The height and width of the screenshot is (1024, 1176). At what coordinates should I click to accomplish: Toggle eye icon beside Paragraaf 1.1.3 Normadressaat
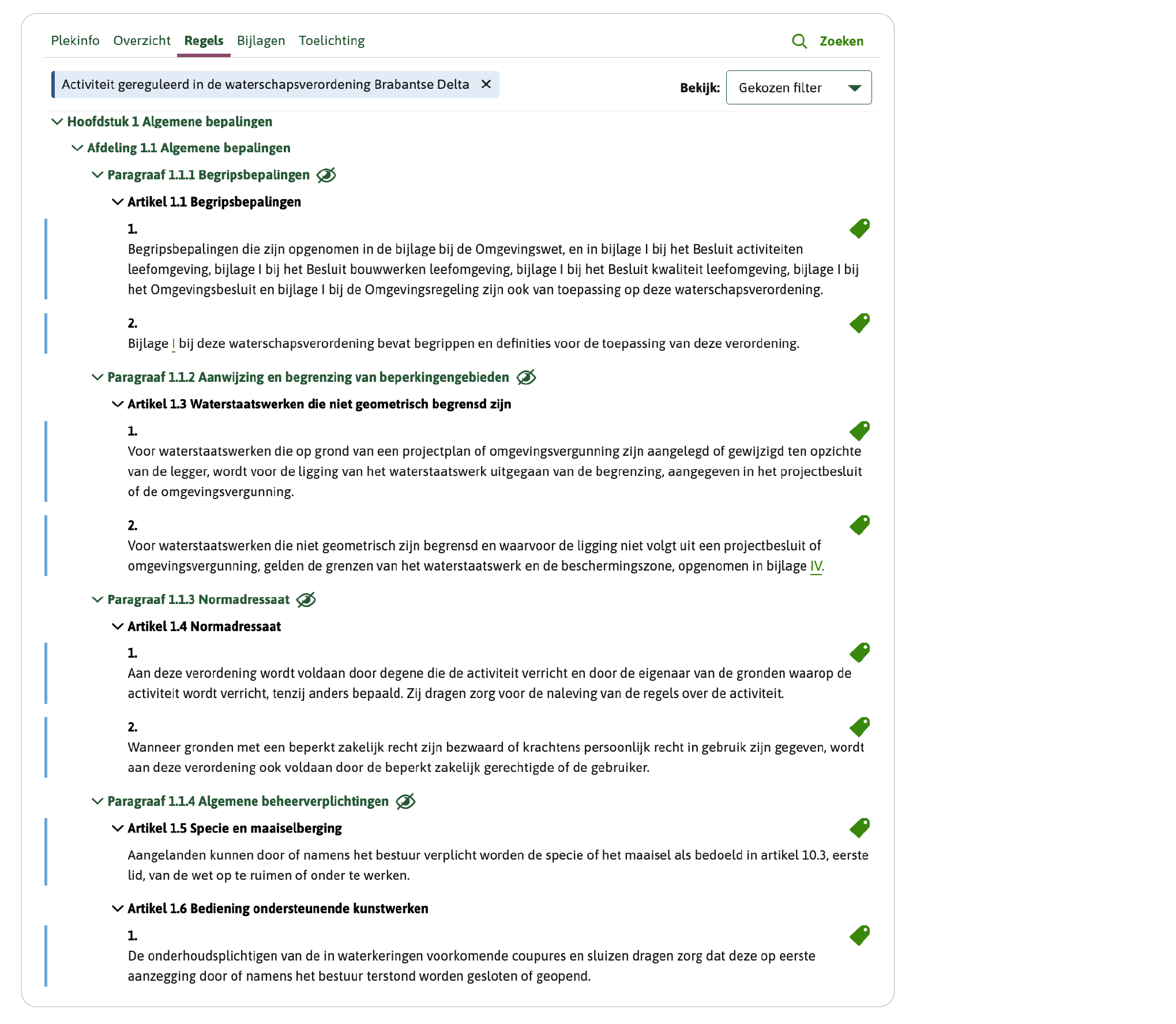coord(306,600)
